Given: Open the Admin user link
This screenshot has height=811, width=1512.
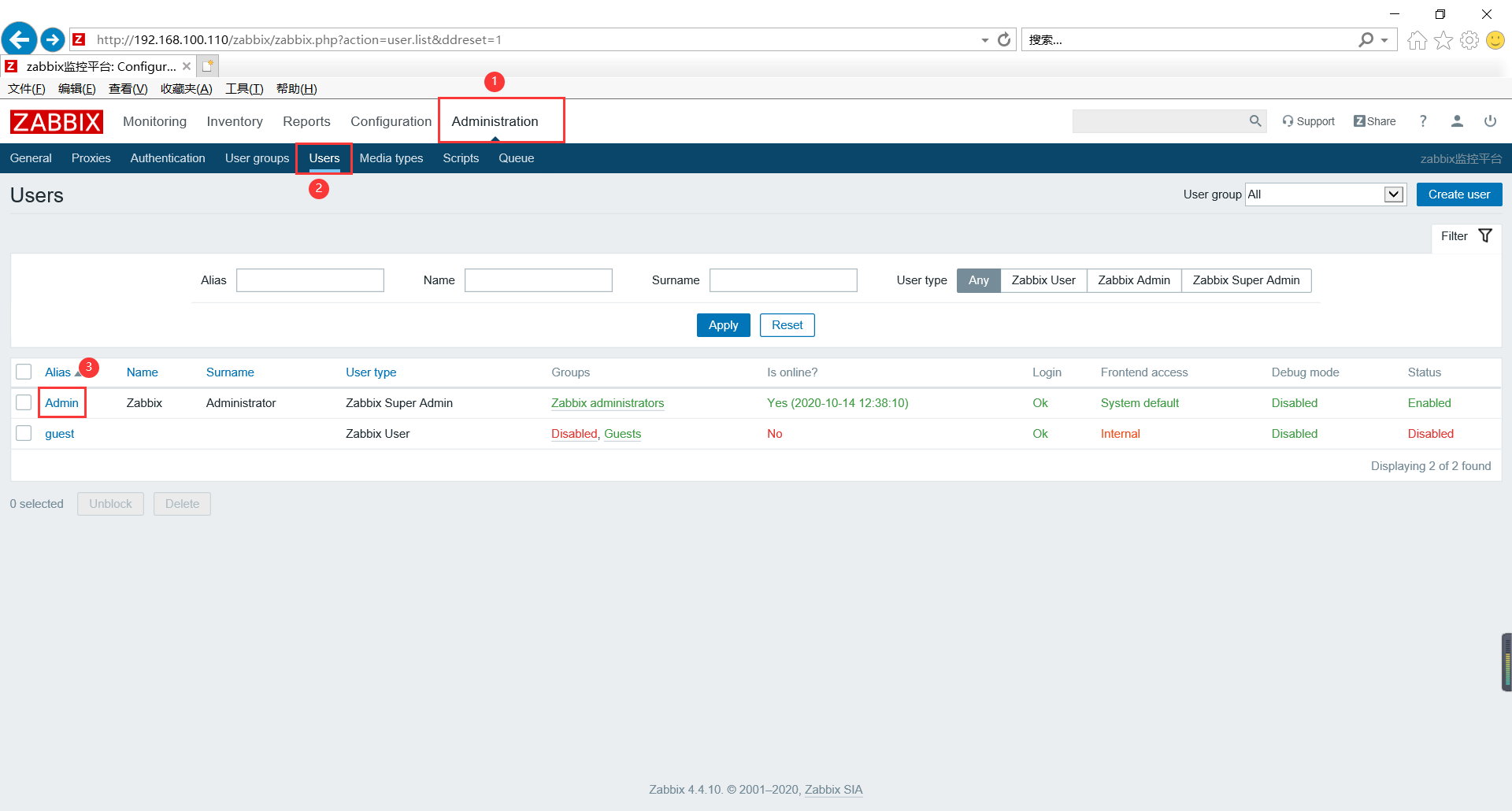Looking at the screenshot, I should point(61,403).
